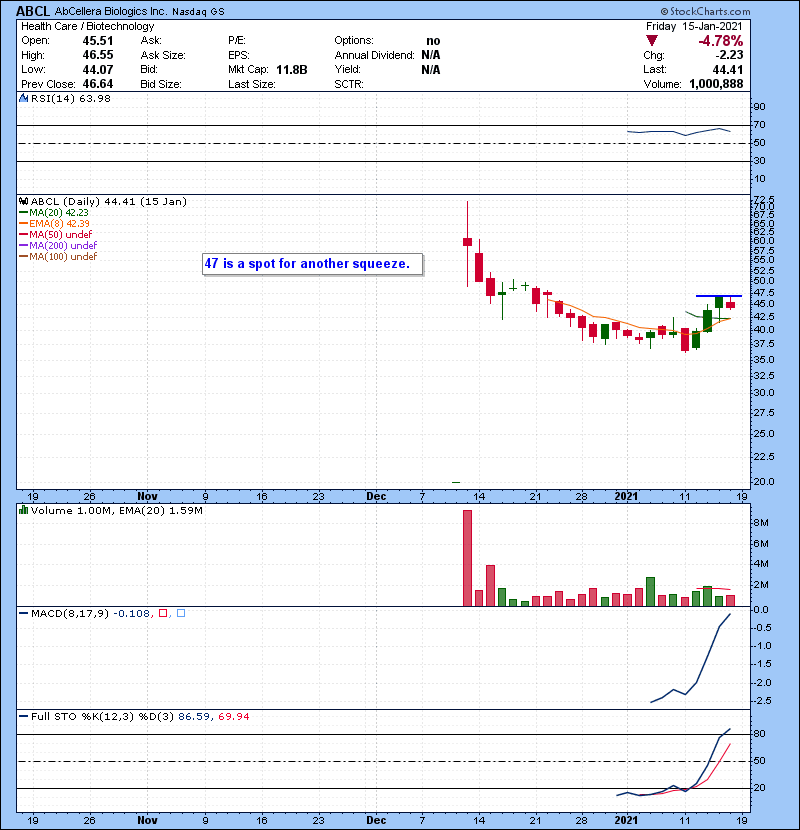800x830 pixels.
Task: Click the 80 mark on stochastic axis
Action: [759, 734]
